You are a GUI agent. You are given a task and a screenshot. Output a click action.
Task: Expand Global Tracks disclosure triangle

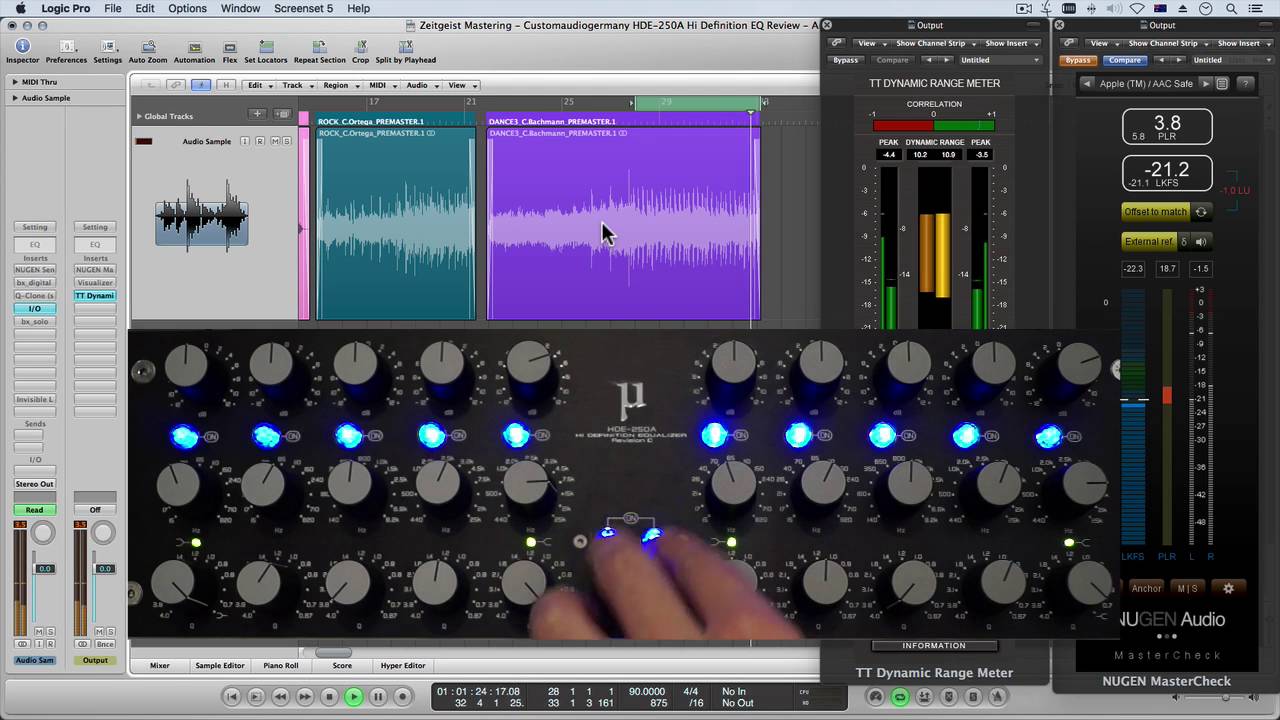[139, 116]
